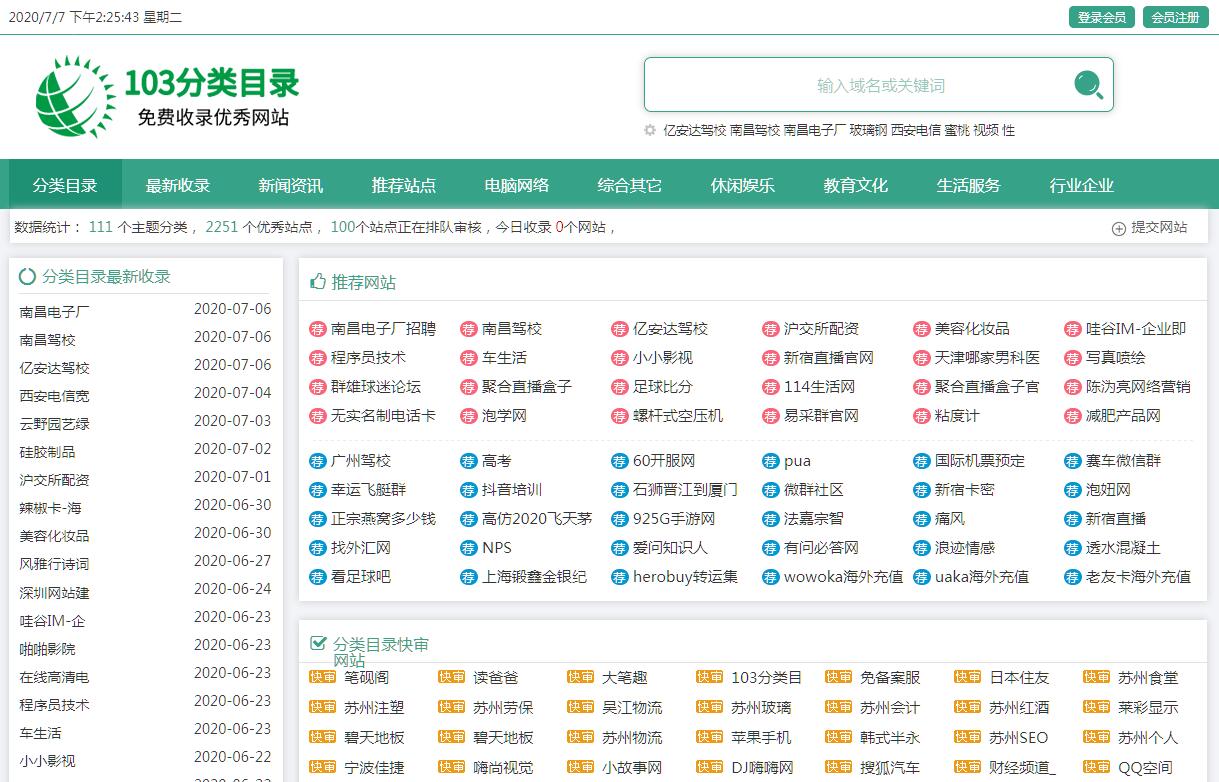This screenshot has width=1219, height=782.
Task: Click the circle icon beside 分类目录最新收录
Action: (x=28, y=277)
